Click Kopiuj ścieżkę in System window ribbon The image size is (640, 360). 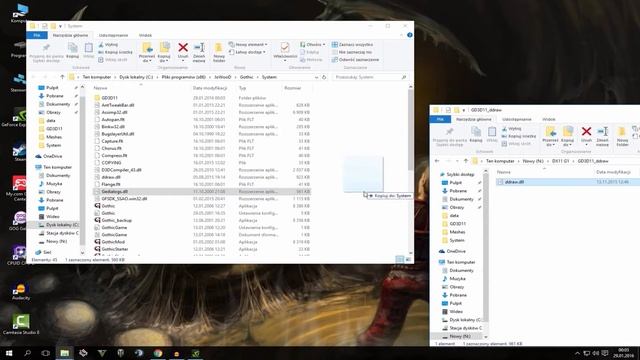[x=116, y=52]
